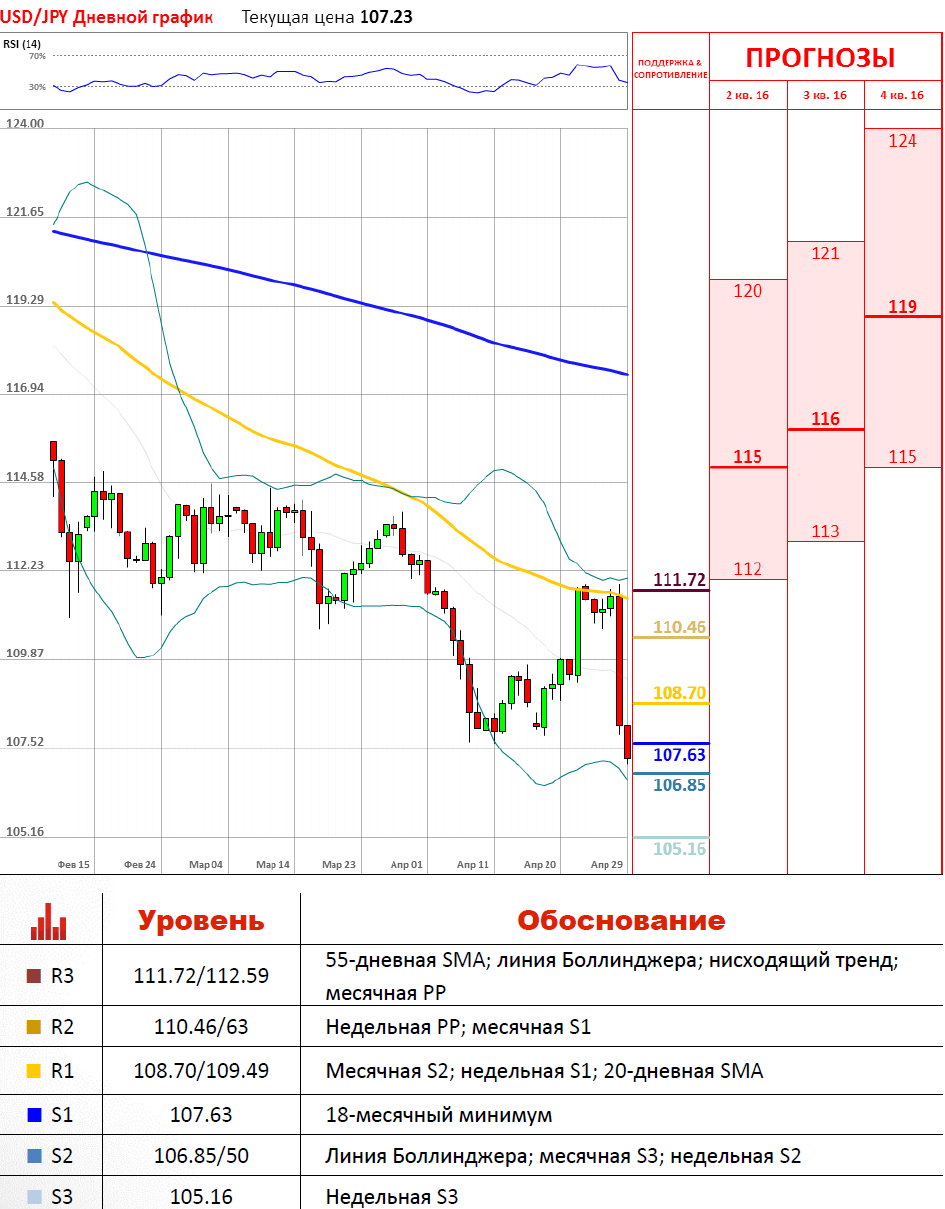Image resolution: width=945 pixels, height=1209 pixels.
Task: Click the Уровень column header
Action: click(201, 920)
